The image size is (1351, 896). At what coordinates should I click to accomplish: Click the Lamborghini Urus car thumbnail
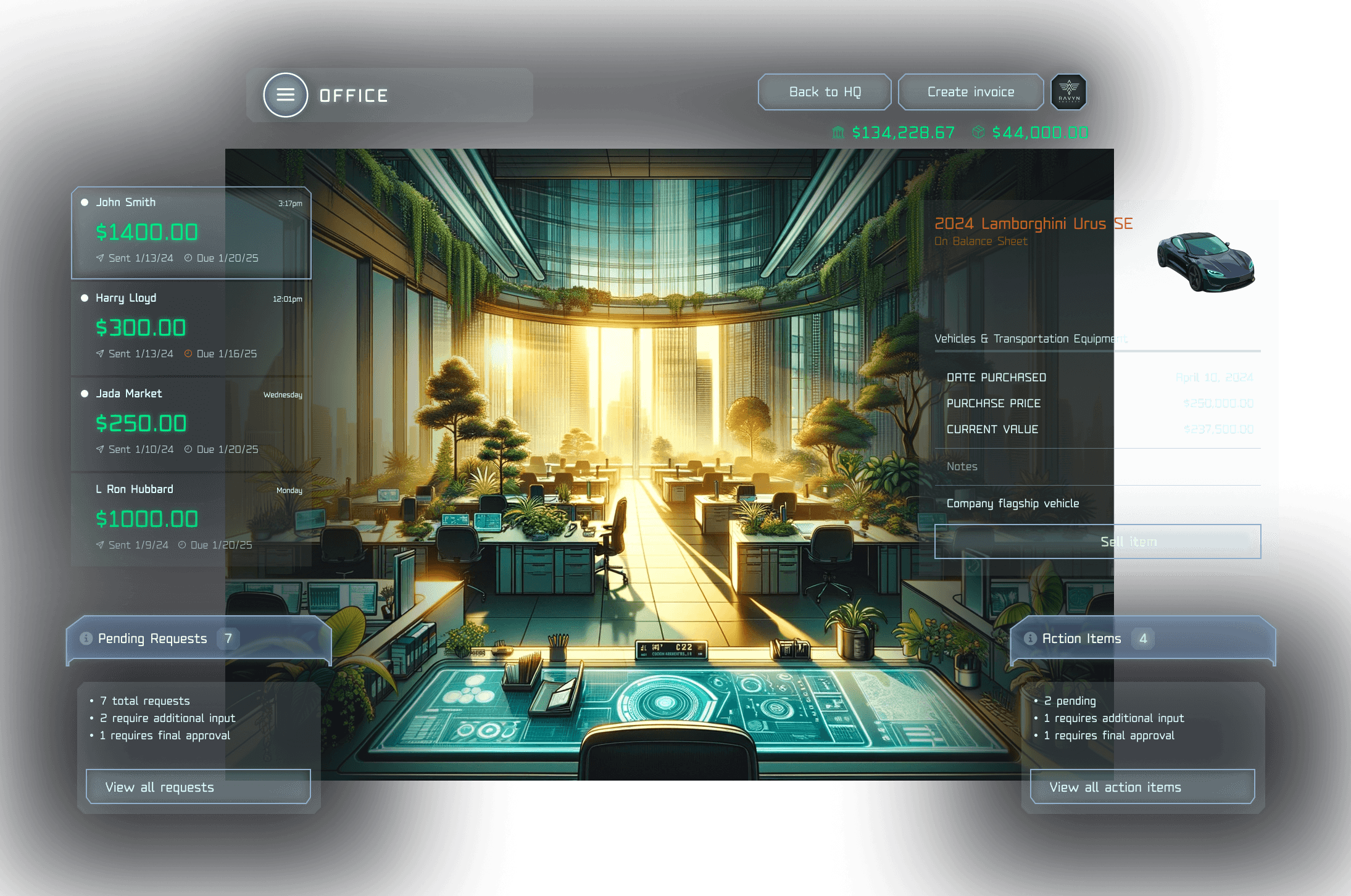1205,262
